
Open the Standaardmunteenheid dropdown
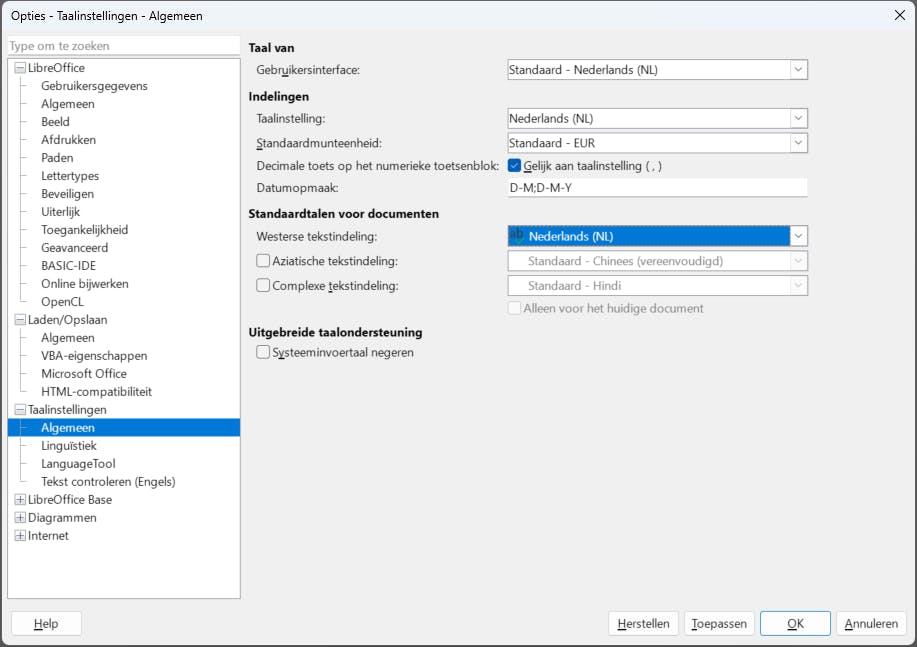(x=798, y=143)
